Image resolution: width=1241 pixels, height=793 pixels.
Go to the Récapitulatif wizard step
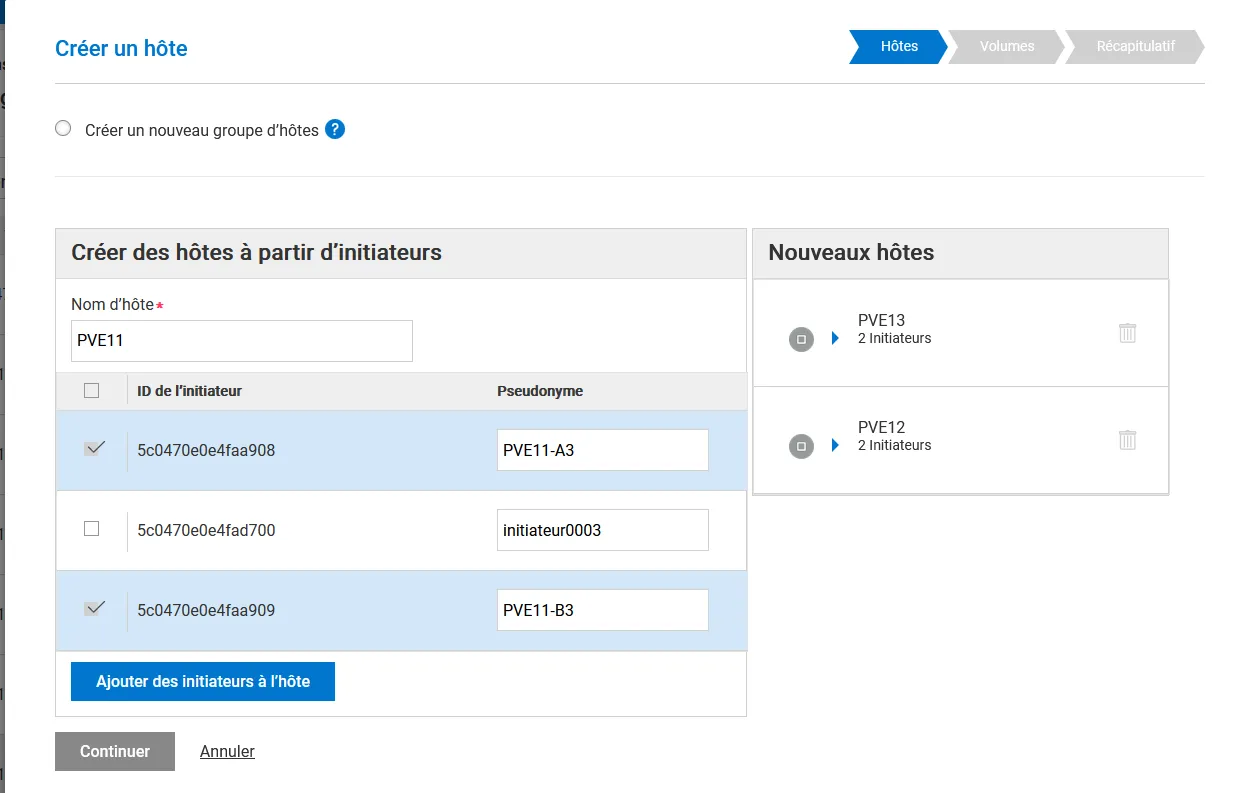coord(1134,46)
